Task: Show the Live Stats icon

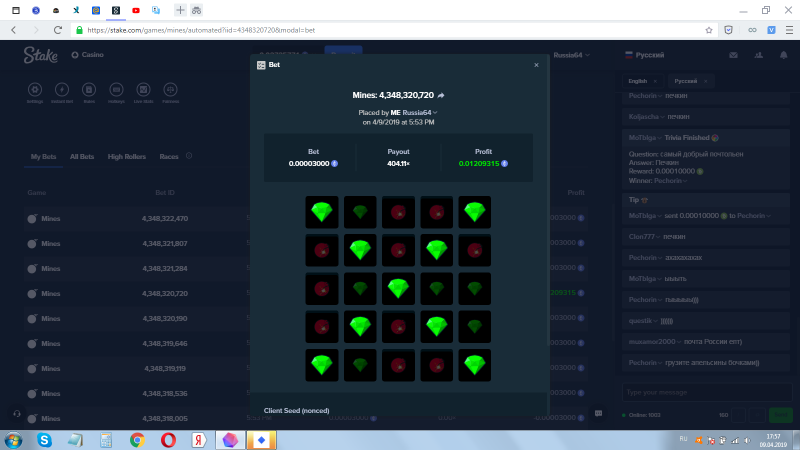Action: [143, 90]
